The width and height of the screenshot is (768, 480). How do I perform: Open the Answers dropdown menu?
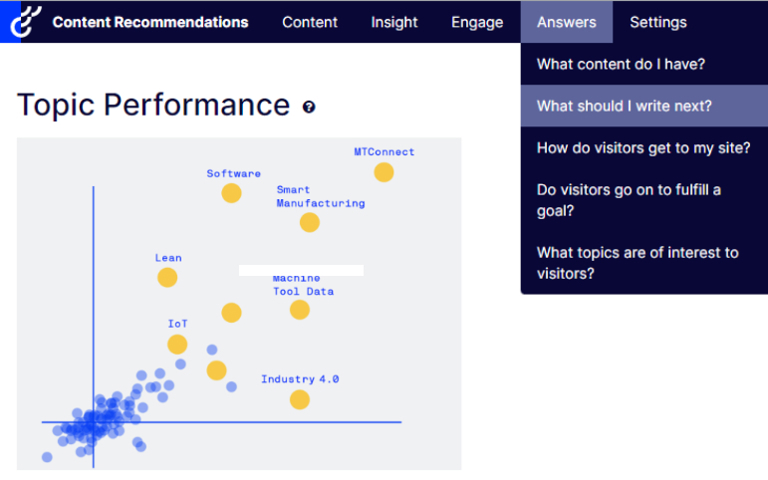click(567, 22)
